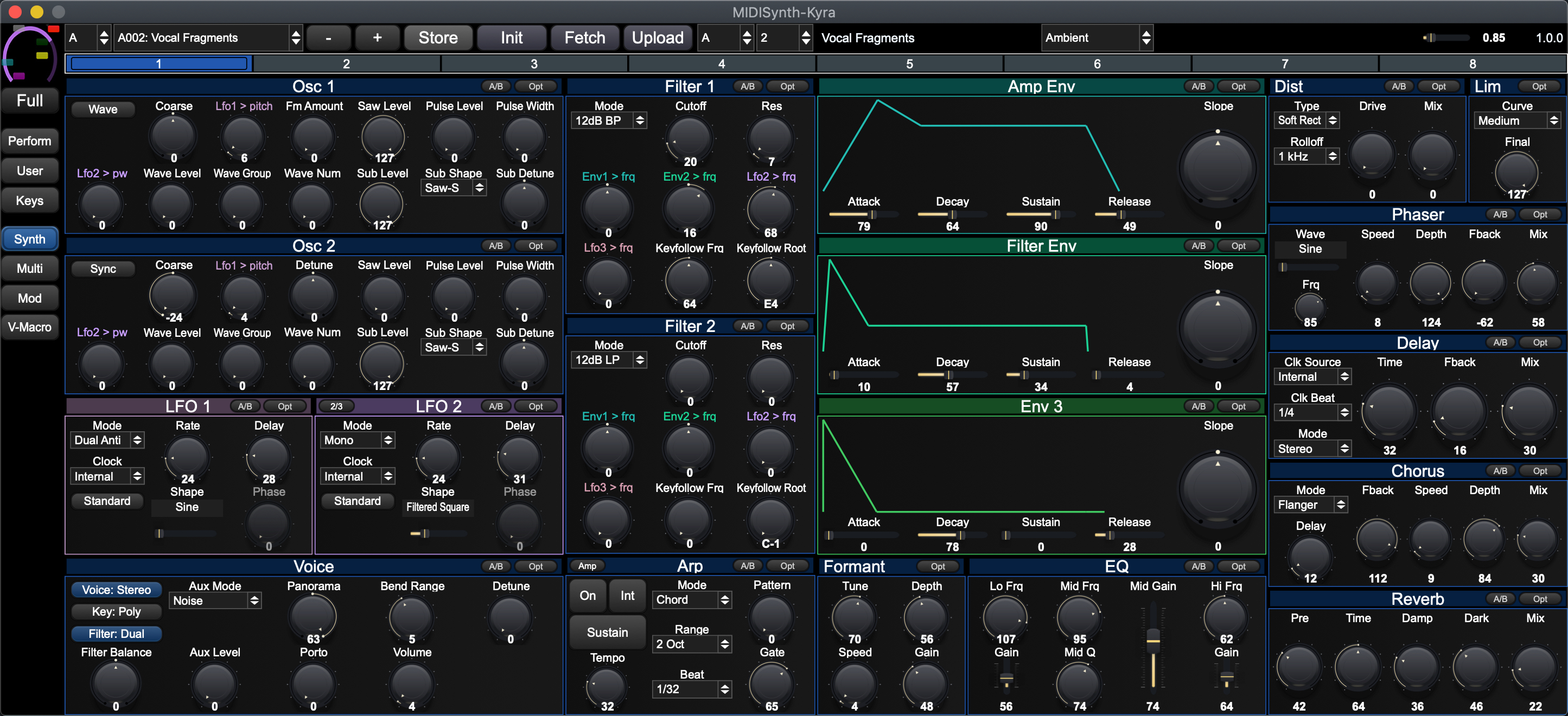Click the Lim Final knob

1516,171
